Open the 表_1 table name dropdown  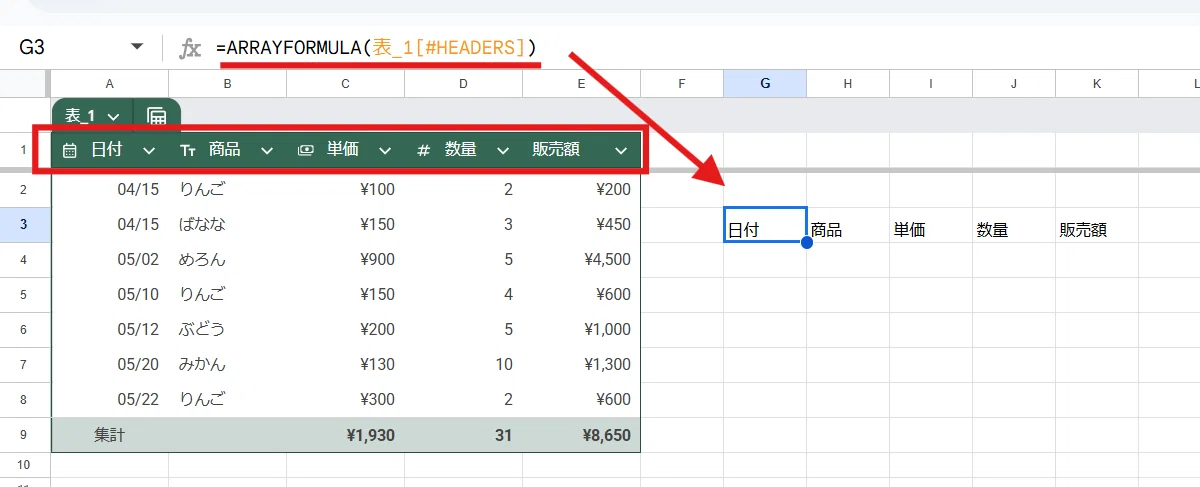pyautogui.click(x=113, y=117)
